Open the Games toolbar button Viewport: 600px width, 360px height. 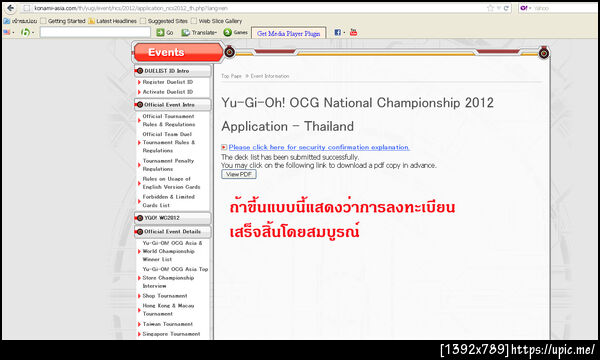point(236,33)
